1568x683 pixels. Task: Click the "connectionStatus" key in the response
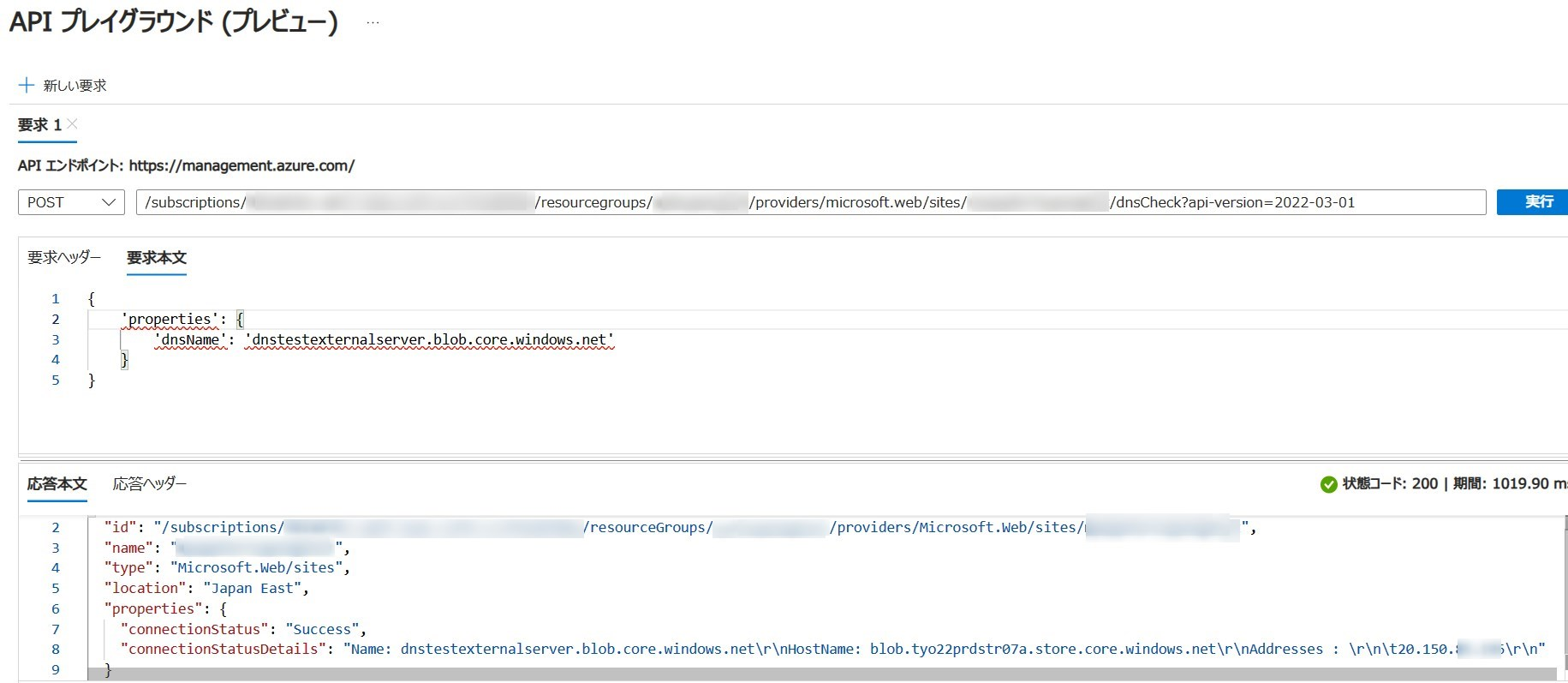[194, 629]
